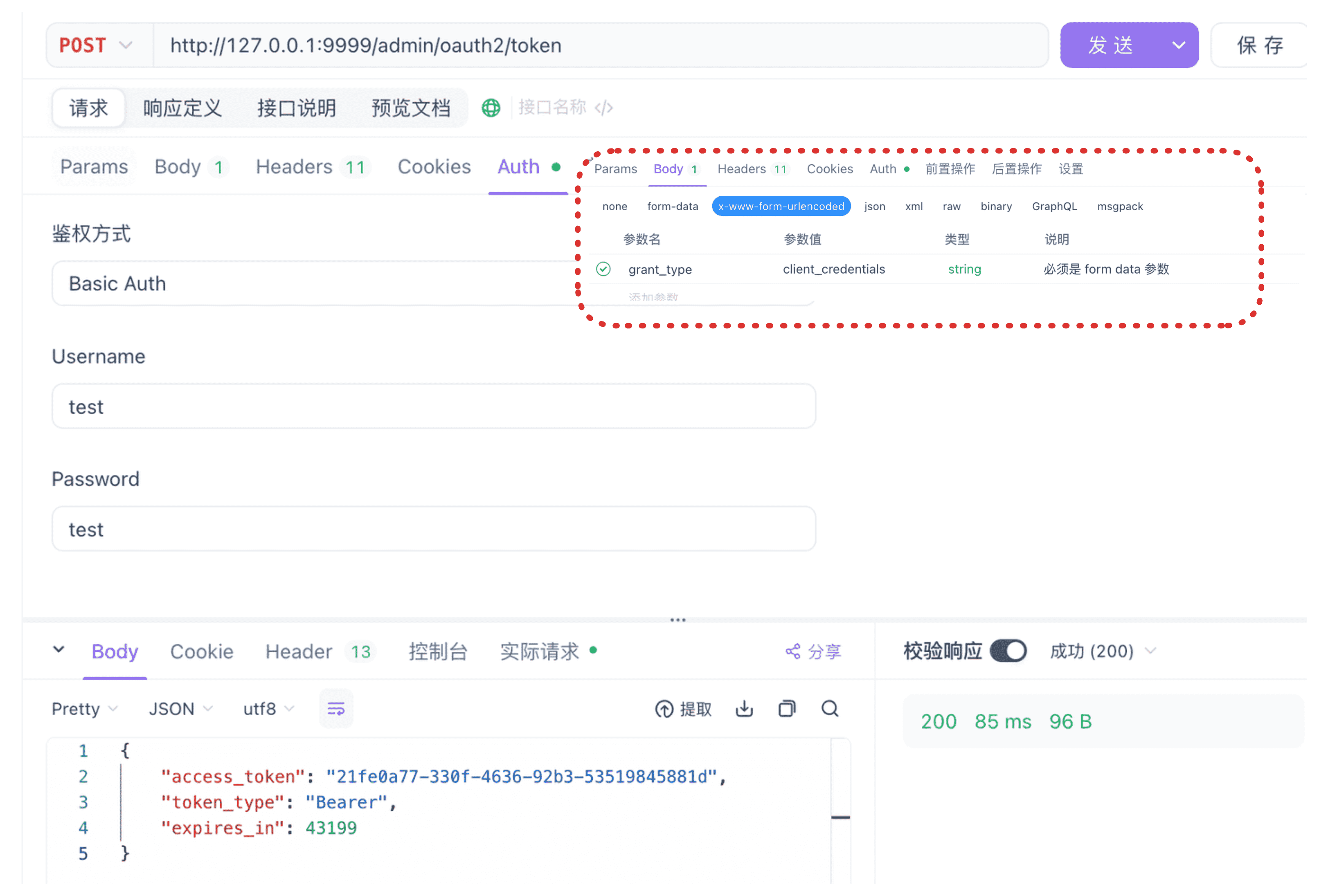Click the 保存 save button
The width and height of the screenshot is (1319, 896).
[1261, 45]
